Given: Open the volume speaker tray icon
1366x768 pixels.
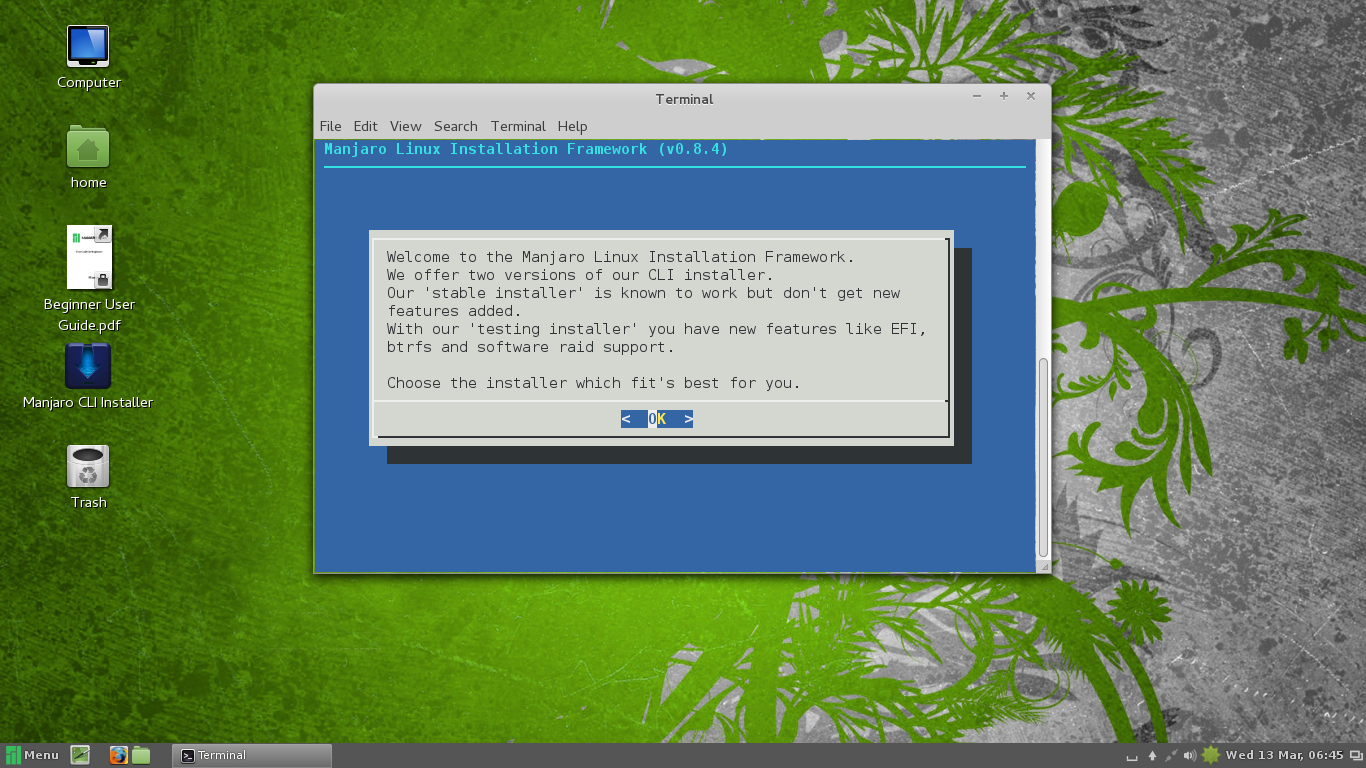Looking at the screenshot, I should click(1190, 756).
